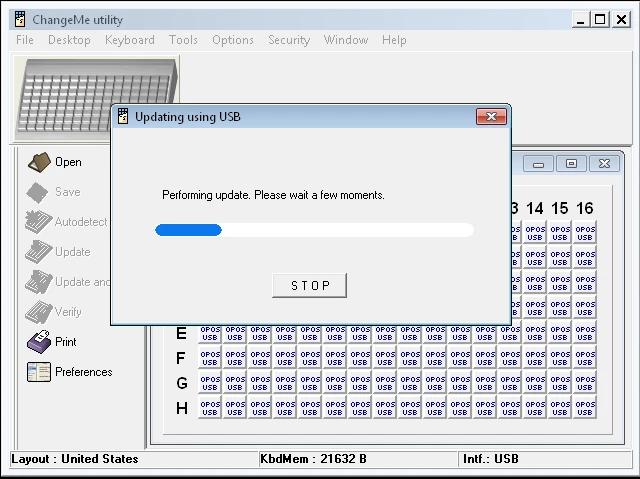
Task: Click the ChangeMe utility title bar icon
Action: coord(20,19)
